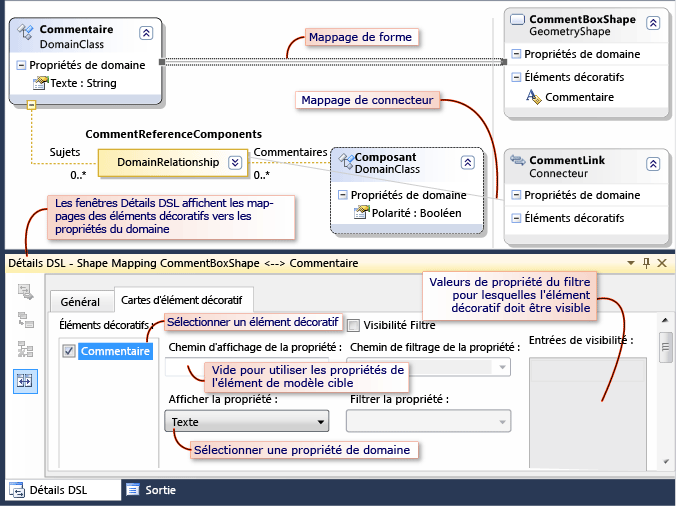Click the Sortie tab icon
This screenshot has width=676, height=506.
pos(133,490)
